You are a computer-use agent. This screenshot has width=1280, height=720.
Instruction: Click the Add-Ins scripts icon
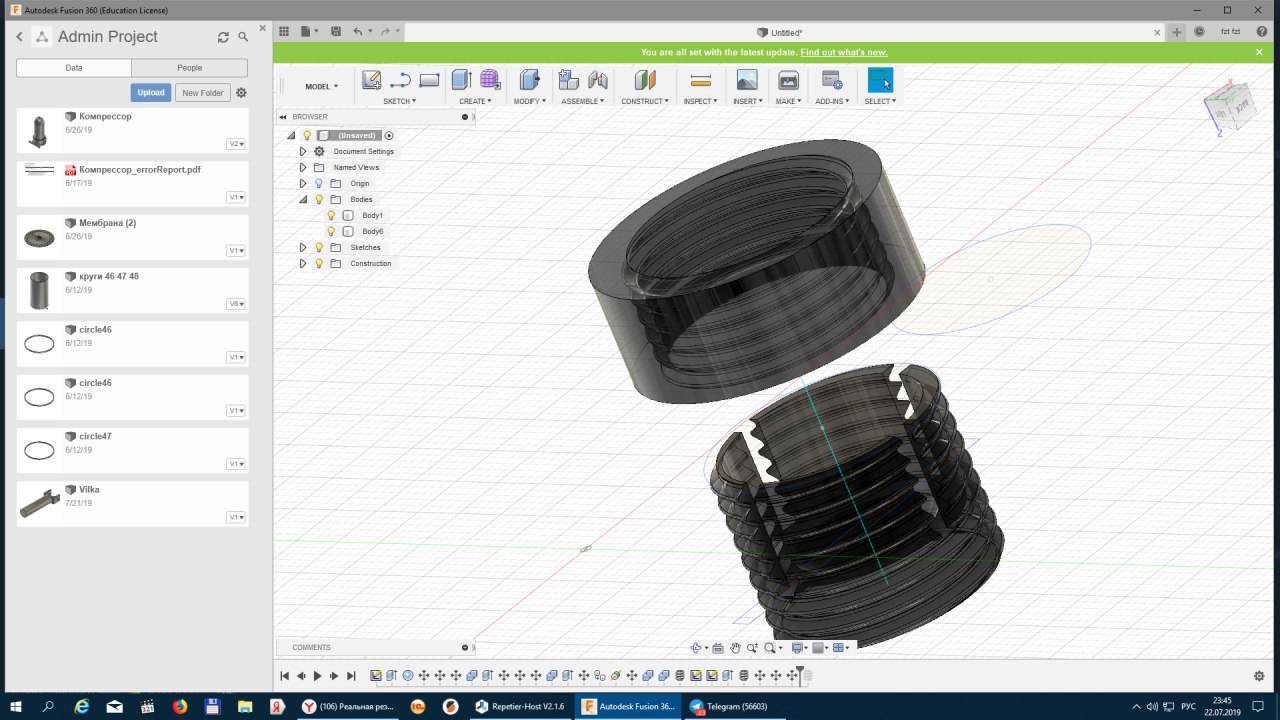[832, 80]
